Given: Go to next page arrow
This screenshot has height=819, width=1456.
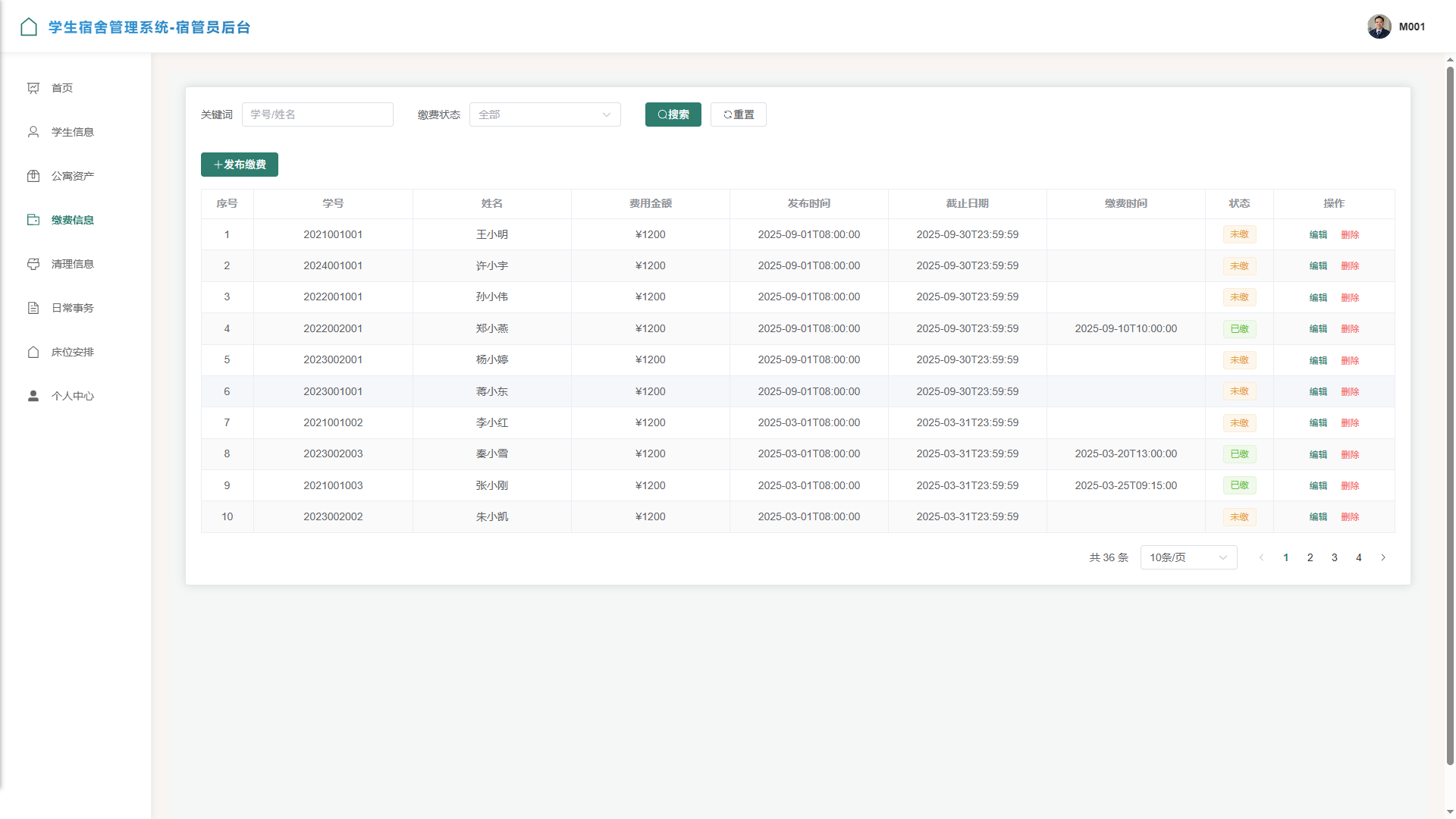Looking at the screenshot, I should [x=1383, y=557].
